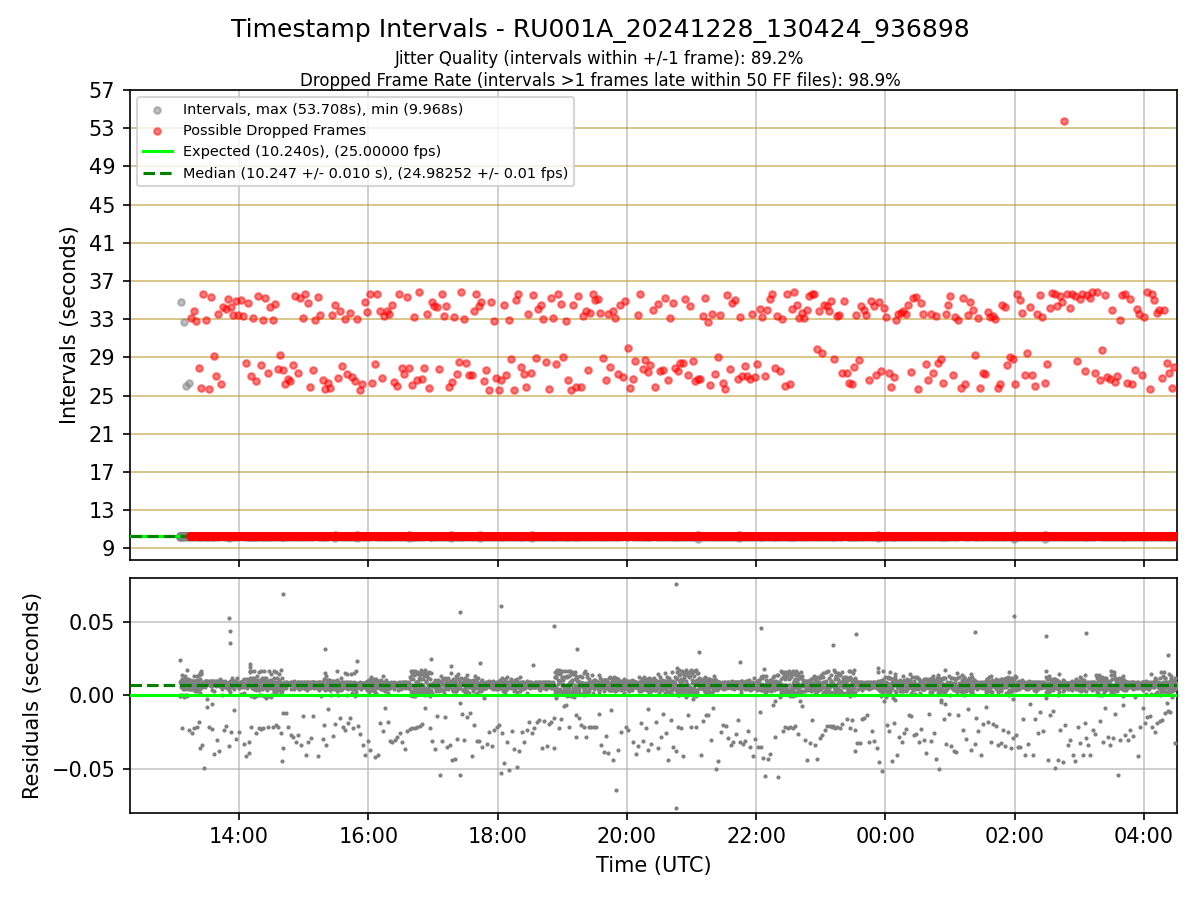Click the y-axis tick label '13'

[102, 510]
